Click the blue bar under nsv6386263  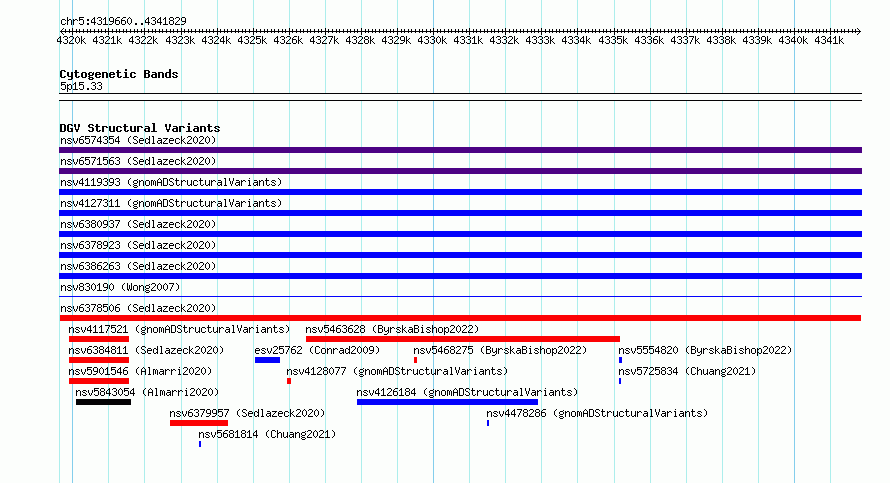460,276
